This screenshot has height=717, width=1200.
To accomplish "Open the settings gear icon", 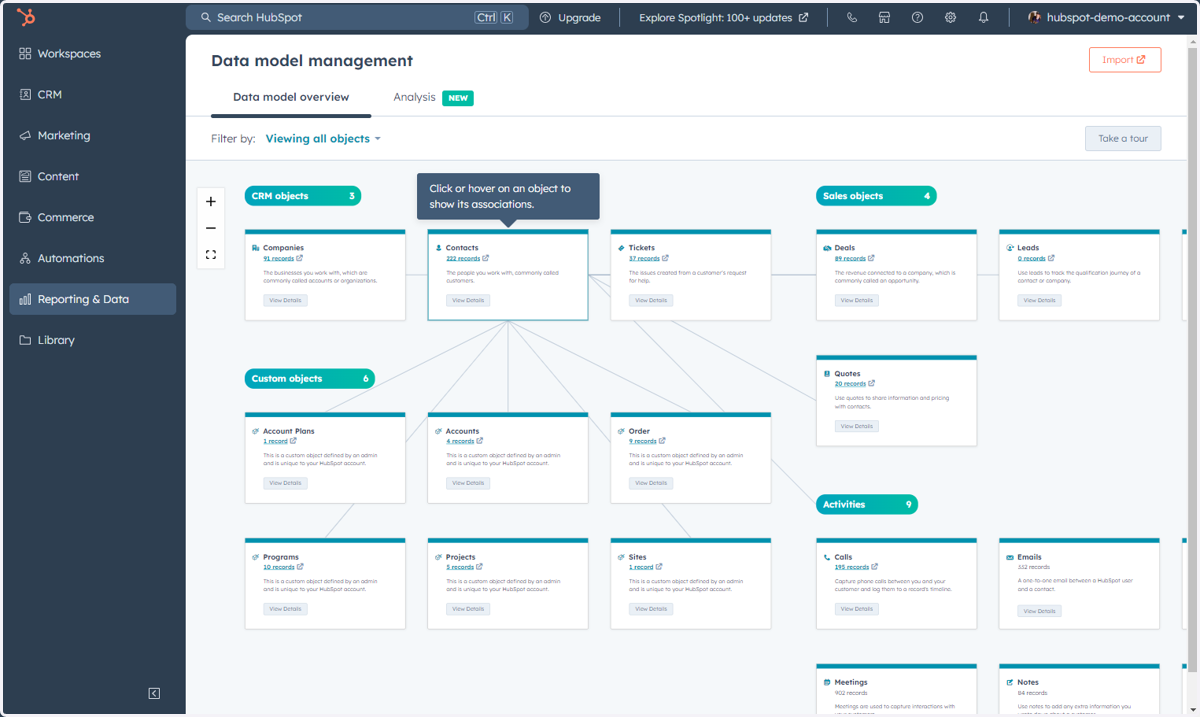I will (x=950, y=18).
